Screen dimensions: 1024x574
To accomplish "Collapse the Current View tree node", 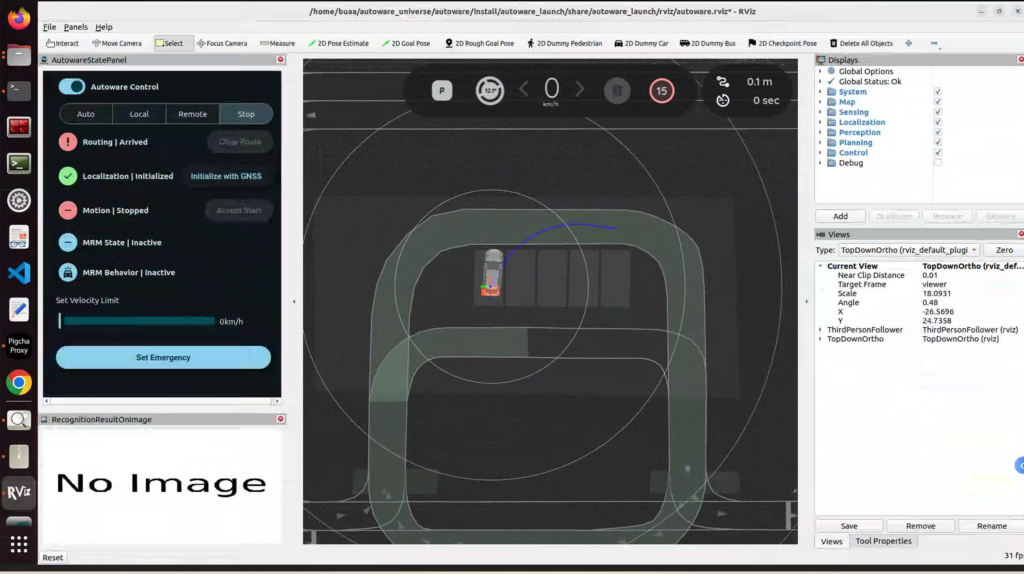I will click(x=821, y=266).
